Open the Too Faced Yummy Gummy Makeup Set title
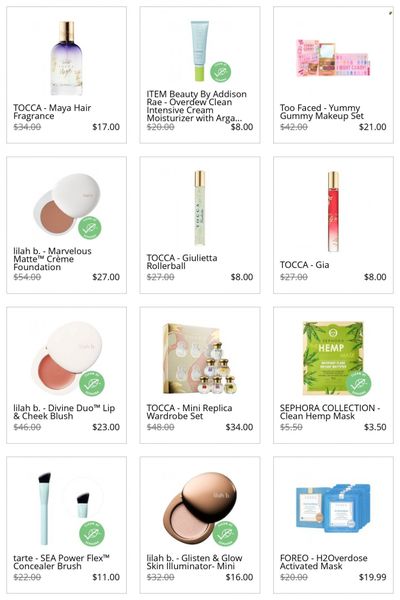Viewport: 400px width, 600px height. point(322,112)
